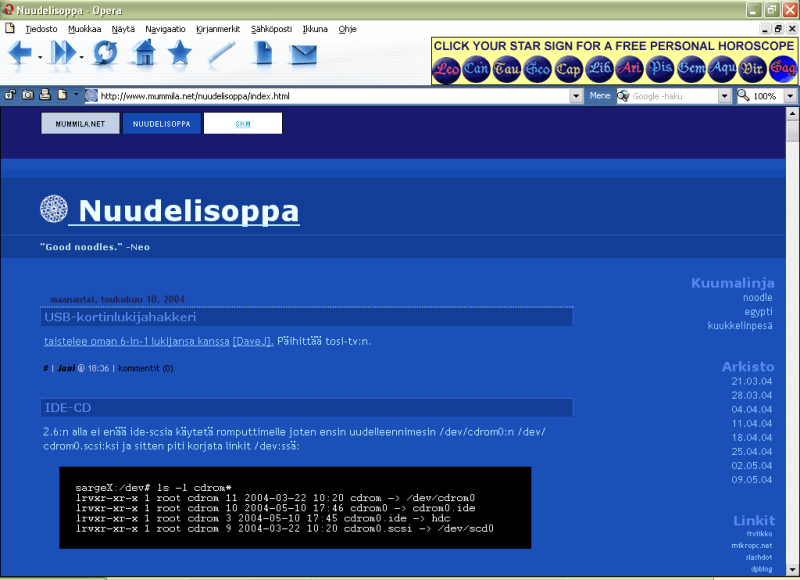Open mail with the envelope icon
The image size is (800, 580).
pos(303,55)
